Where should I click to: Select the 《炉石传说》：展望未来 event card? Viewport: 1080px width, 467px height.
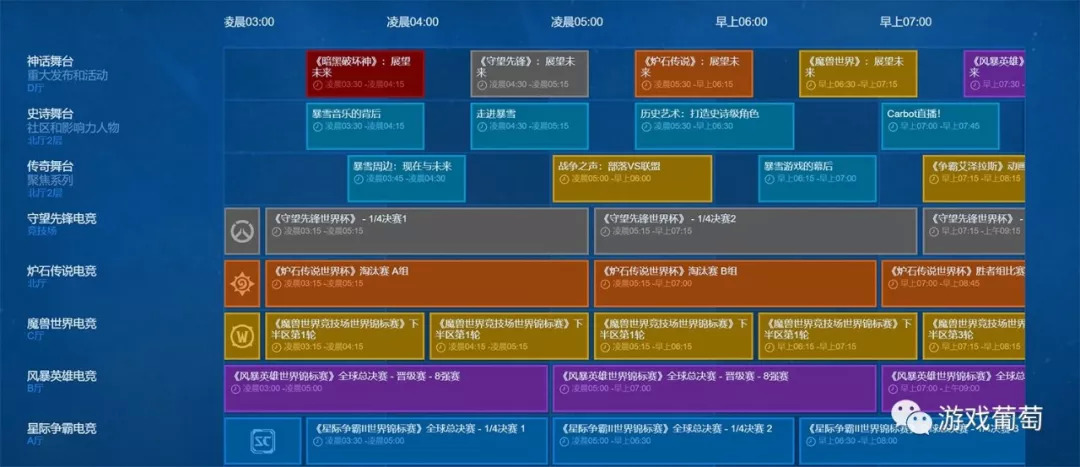pos(694,74)
